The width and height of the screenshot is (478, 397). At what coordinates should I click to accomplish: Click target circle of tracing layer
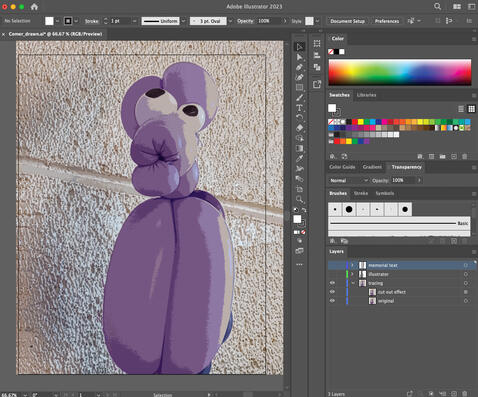(x=466, y=283)
